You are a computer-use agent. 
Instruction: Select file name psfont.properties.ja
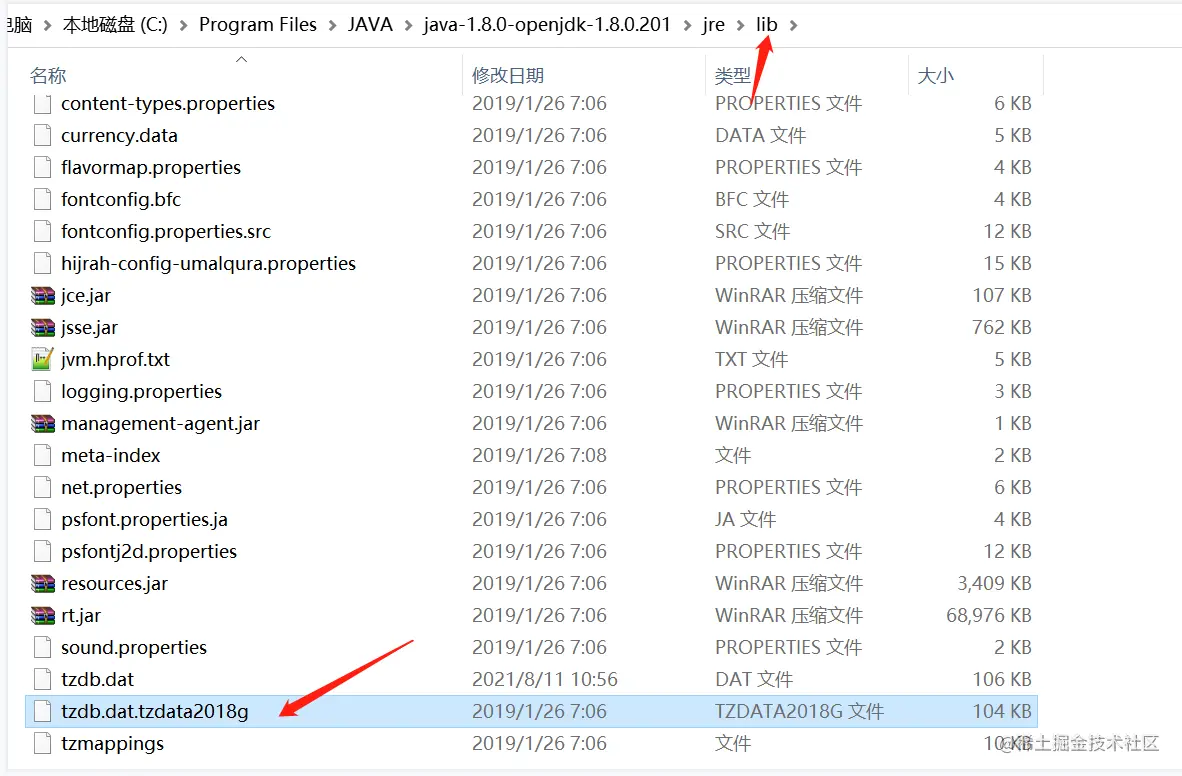144,520
